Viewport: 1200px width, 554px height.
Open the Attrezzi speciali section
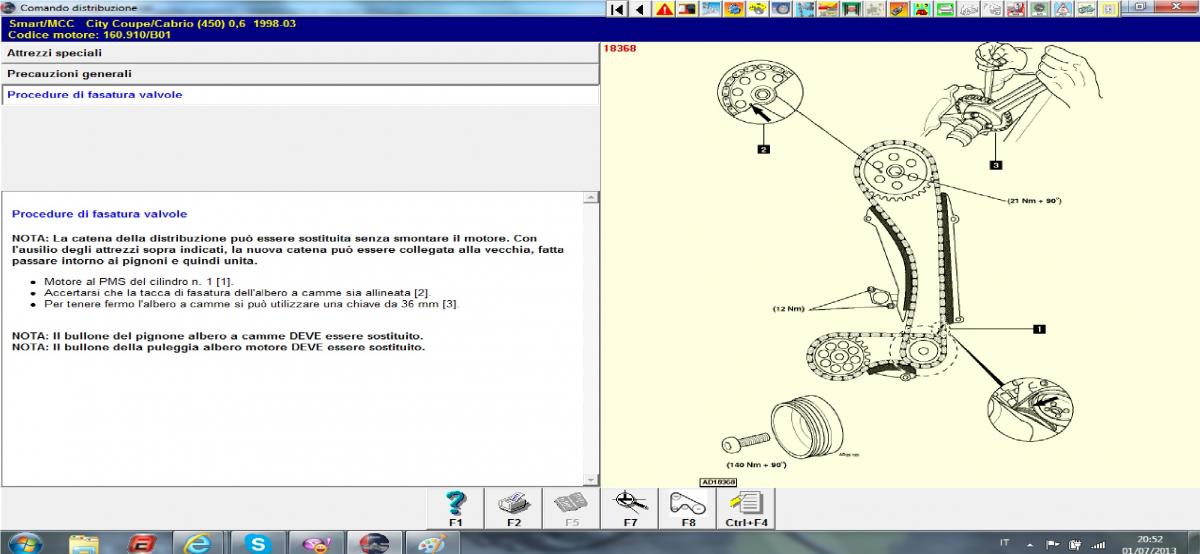pyautogui.click(x=300, y=53)
